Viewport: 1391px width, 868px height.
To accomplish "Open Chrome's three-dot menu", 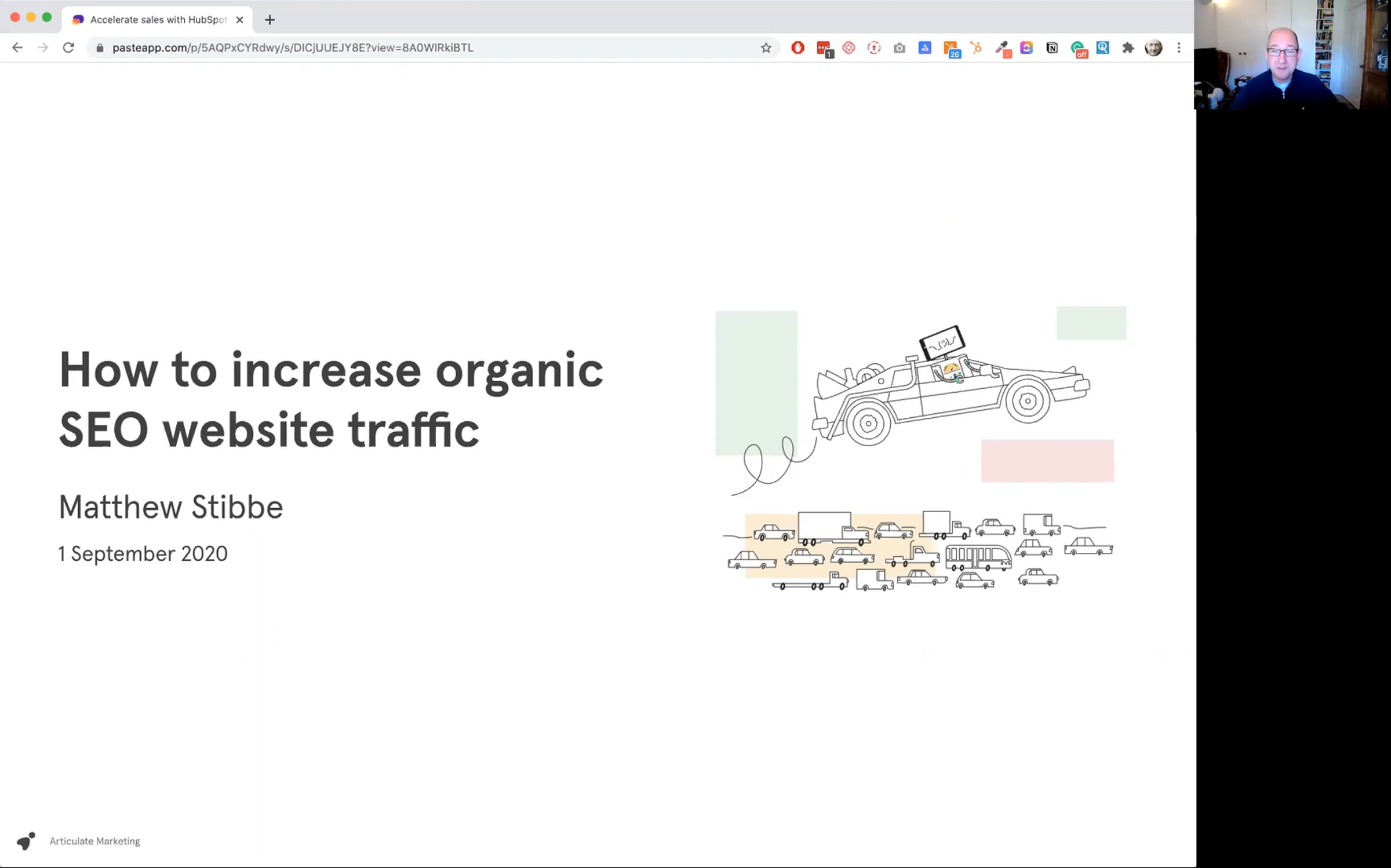I will coord(1179,48).
